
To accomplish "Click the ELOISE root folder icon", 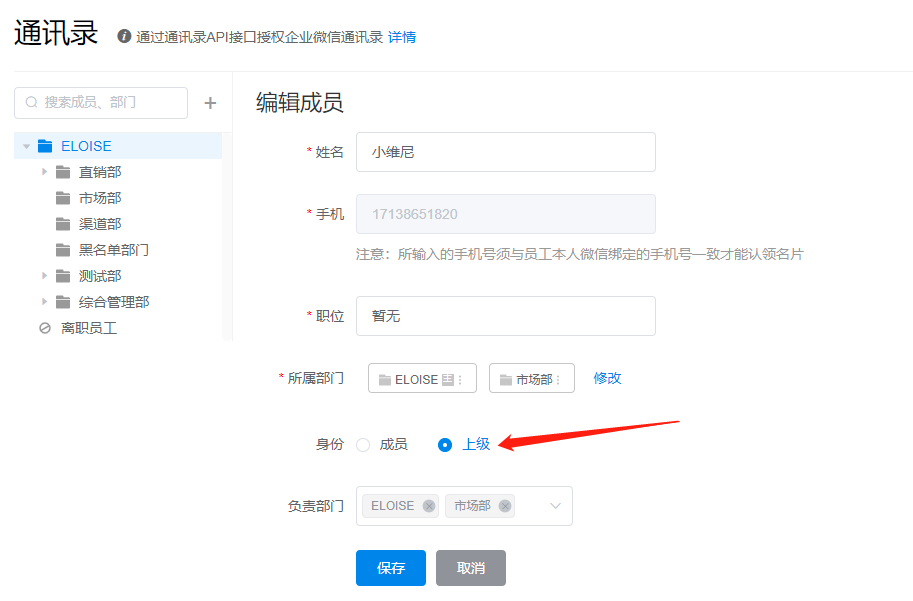I will tap(45, 146).
